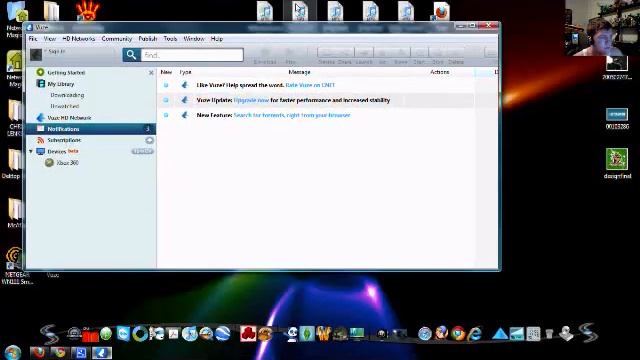The width and height of the screenshot is (640, 360).
Task: Click the Windows Start orb
Action: tap(13, 352)
